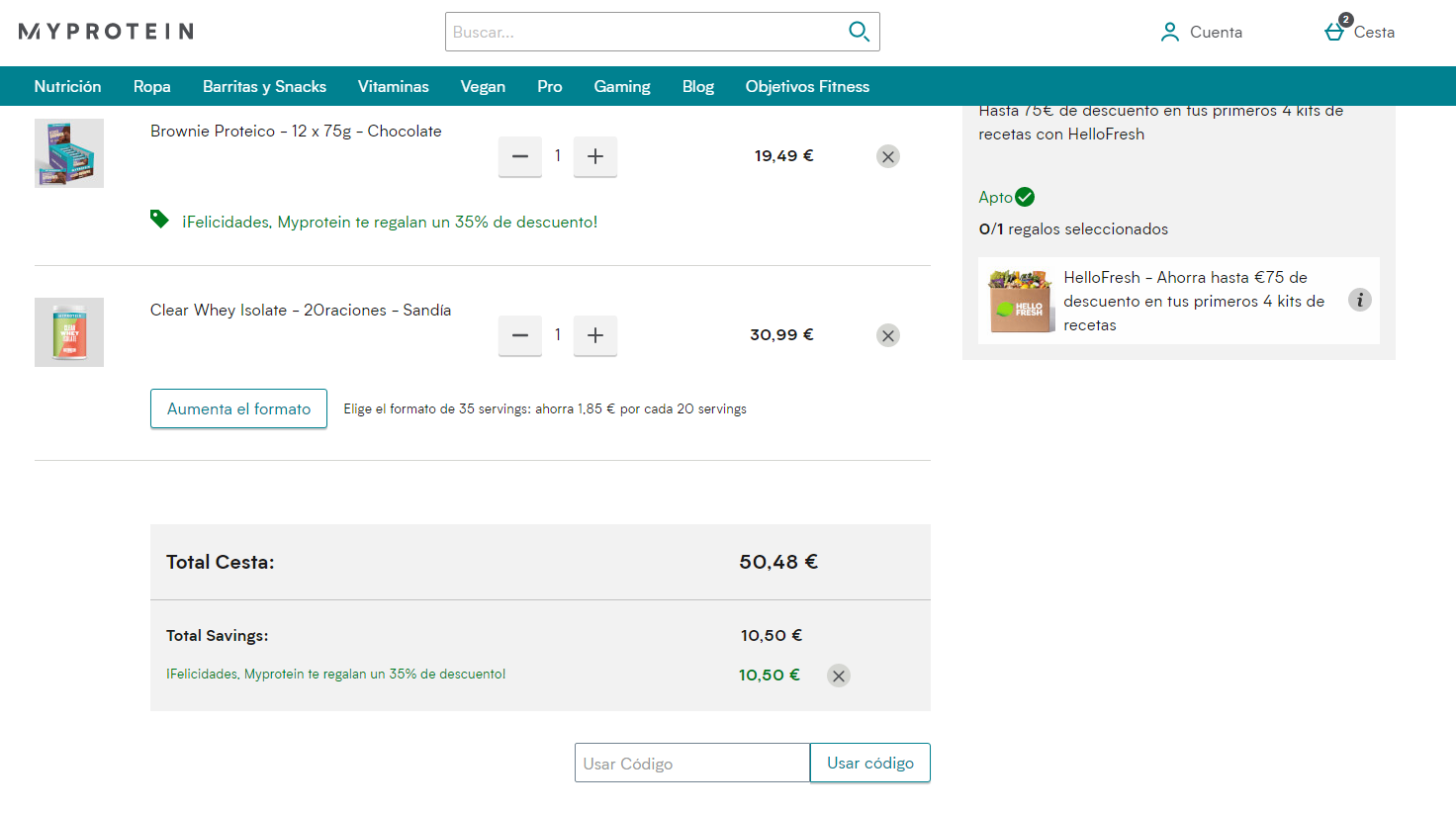This screenshot has width=1456, height=813.
Task: Click the Apto green checkmark
Action: [1025, 197]
